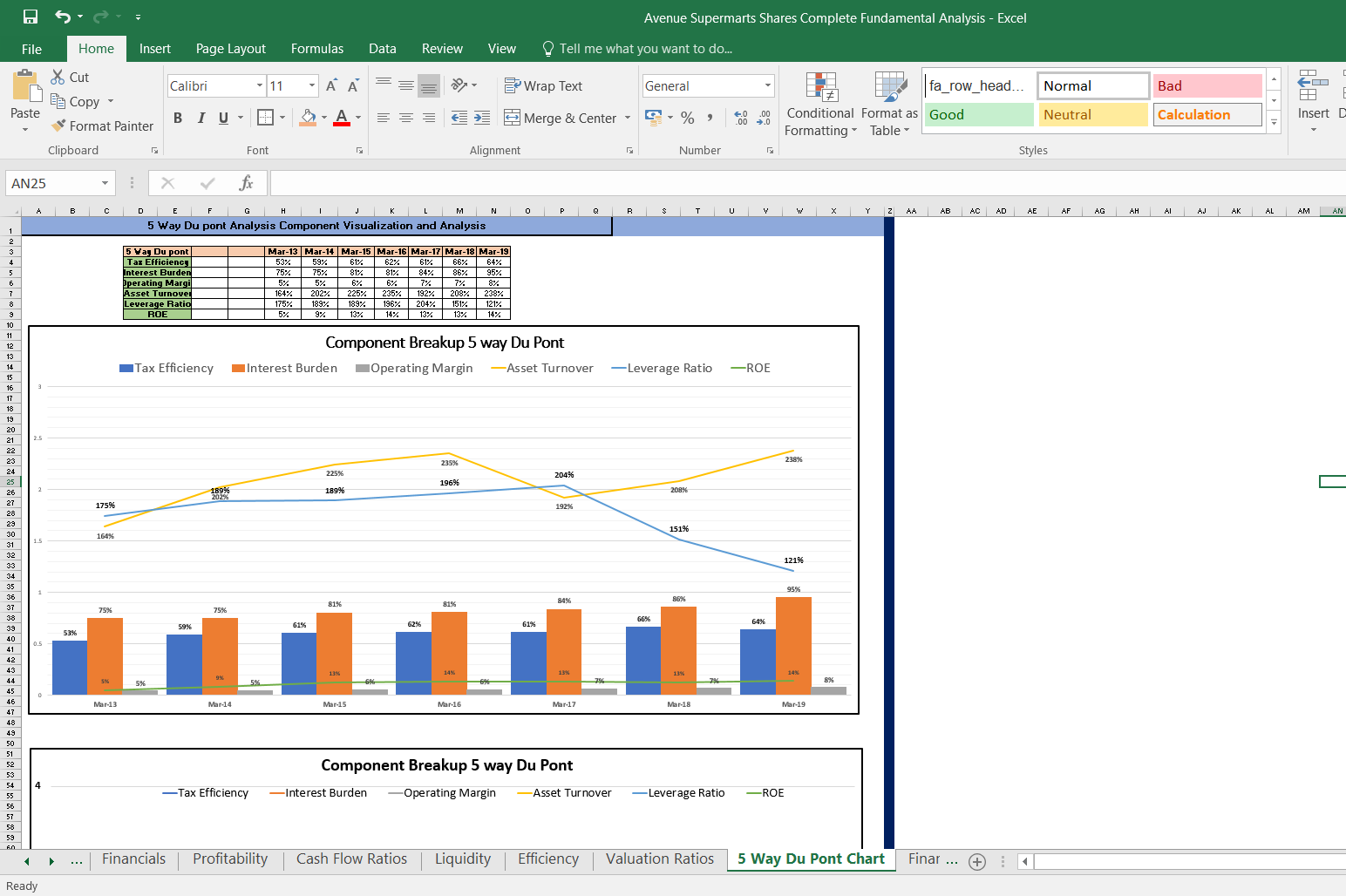Image resolution: width=1346 pixels, height=896 pixels.
Task: Apply Comma Style format
Action: (x=710, y=118)
